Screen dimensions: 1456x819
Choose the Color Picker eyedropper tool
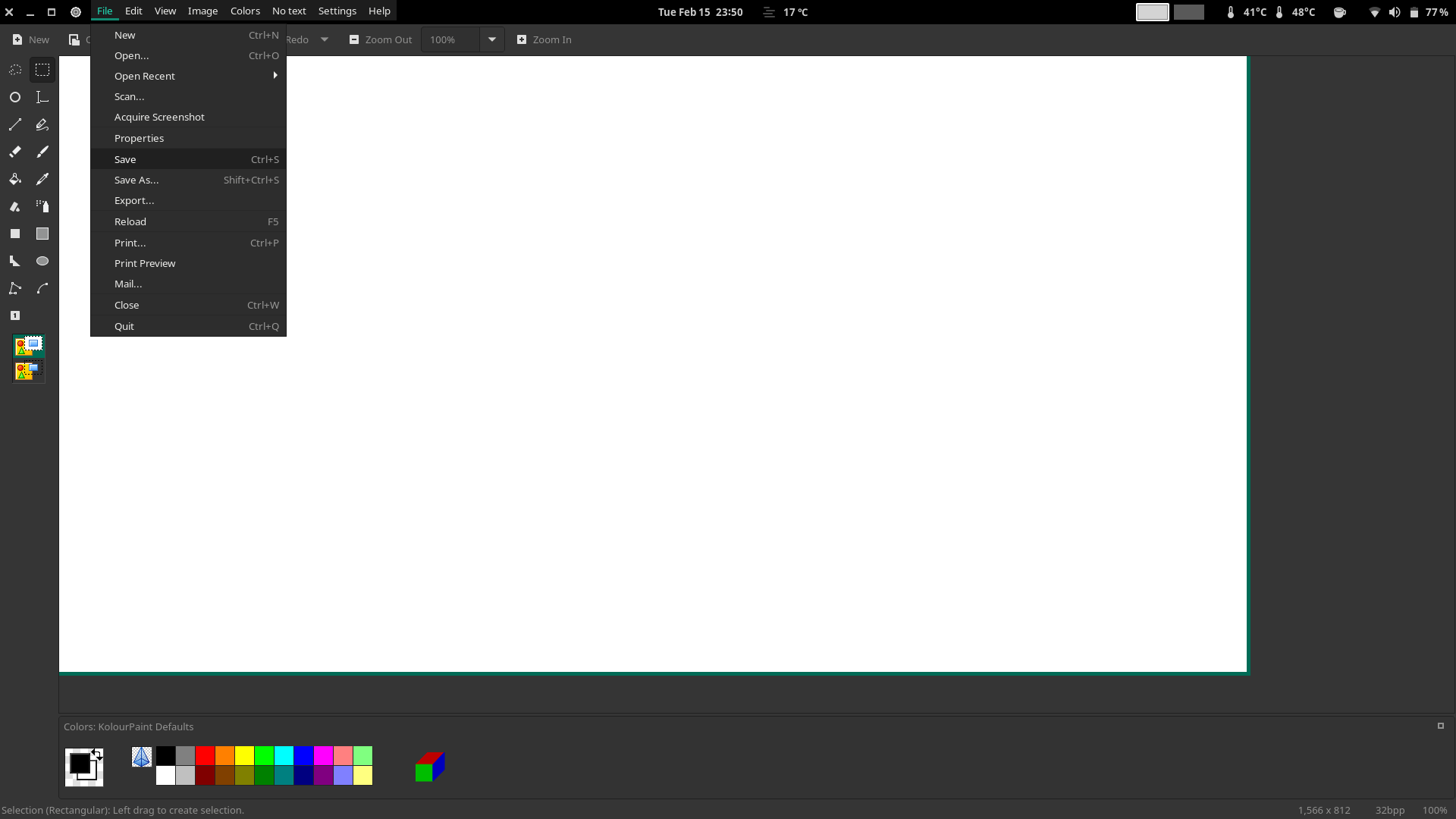click(42, 179)
